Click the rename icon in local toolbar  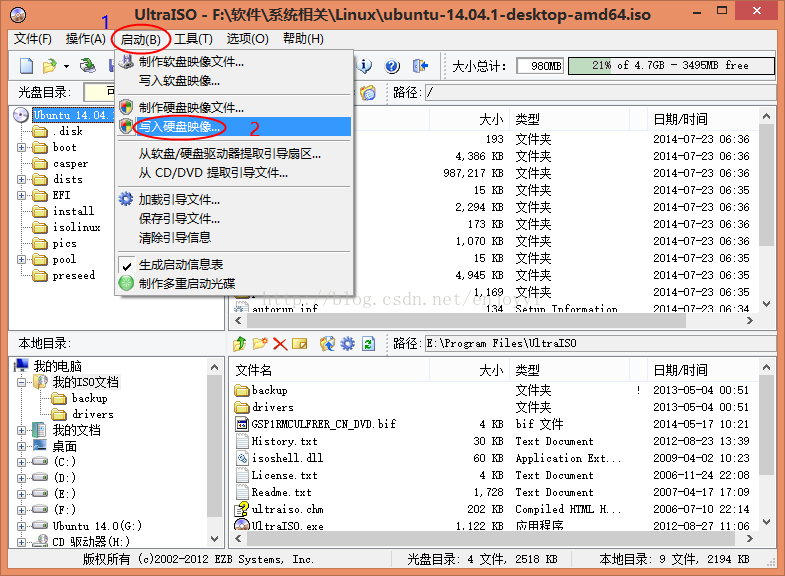299,344
